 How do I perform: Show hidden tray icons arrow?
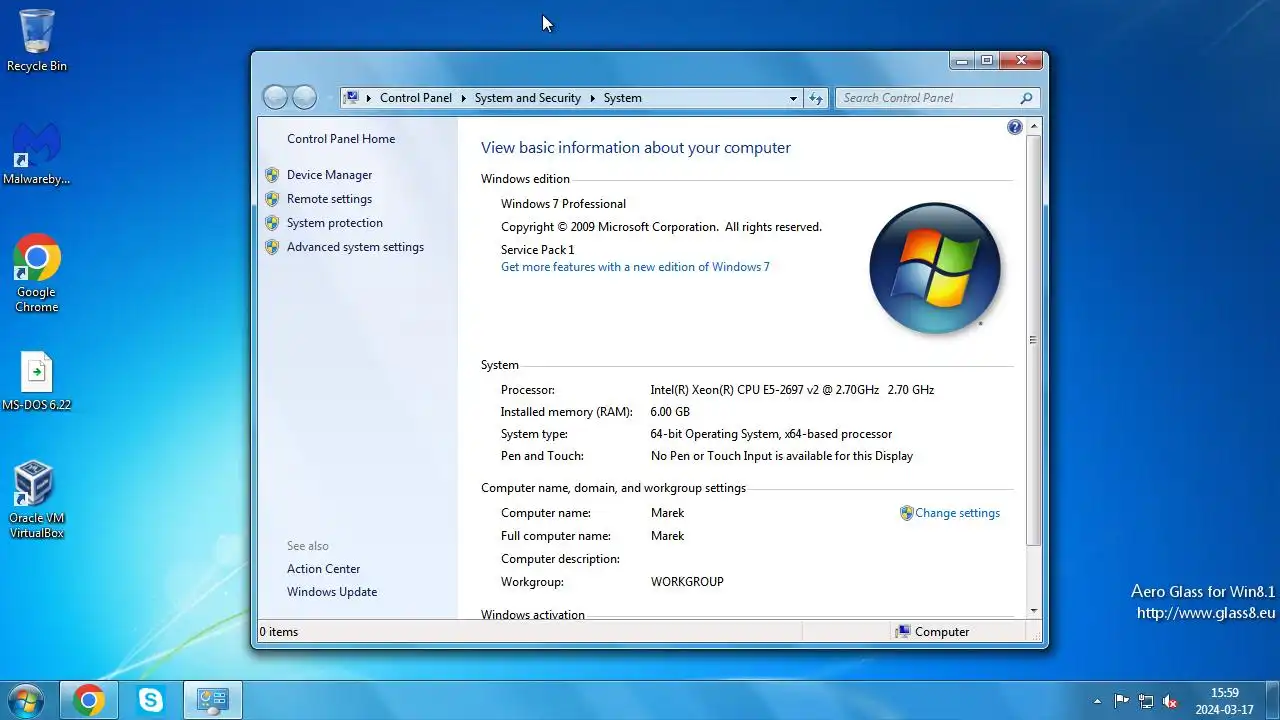tap(1097, 702)
